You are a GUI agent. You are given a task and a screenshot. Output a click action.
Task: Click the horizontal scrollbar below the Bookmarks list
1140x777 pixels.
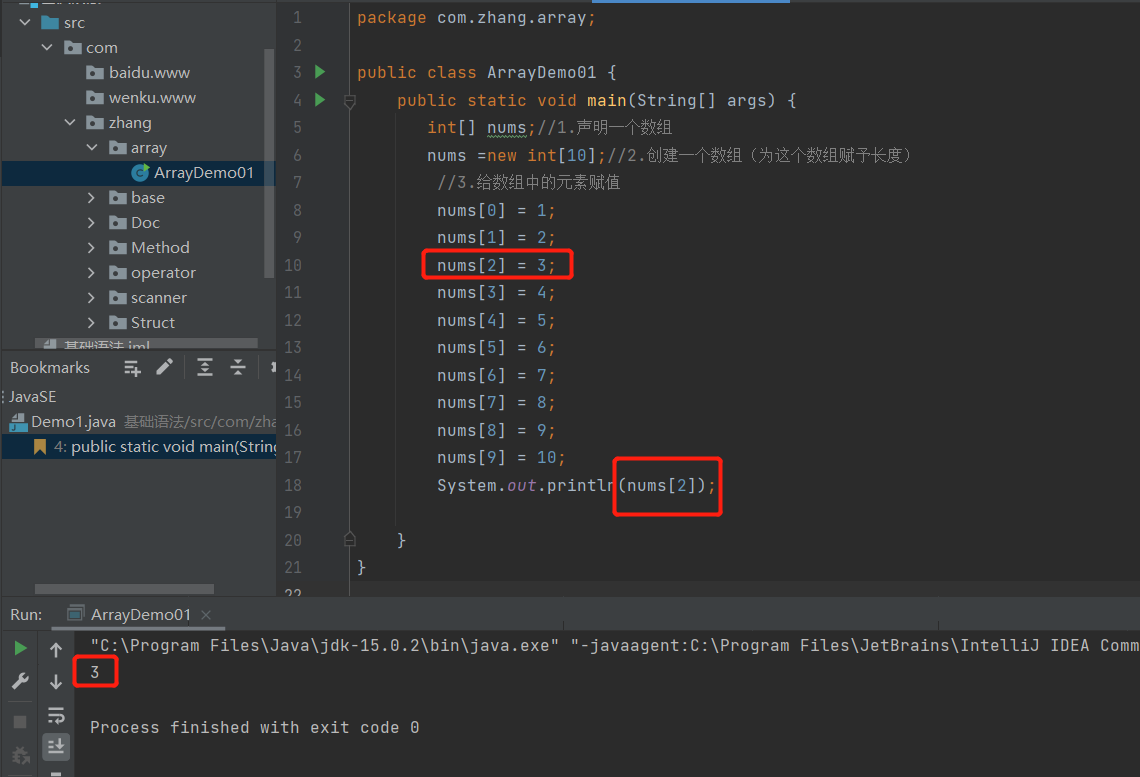pyautogui.click(x=124, y=589)
